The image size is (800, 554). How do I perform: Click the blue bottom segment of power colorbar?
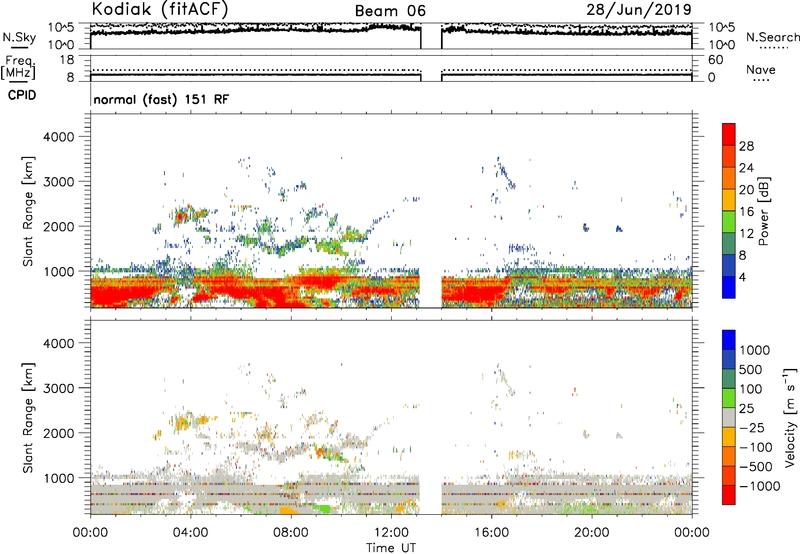click(729, 287)
